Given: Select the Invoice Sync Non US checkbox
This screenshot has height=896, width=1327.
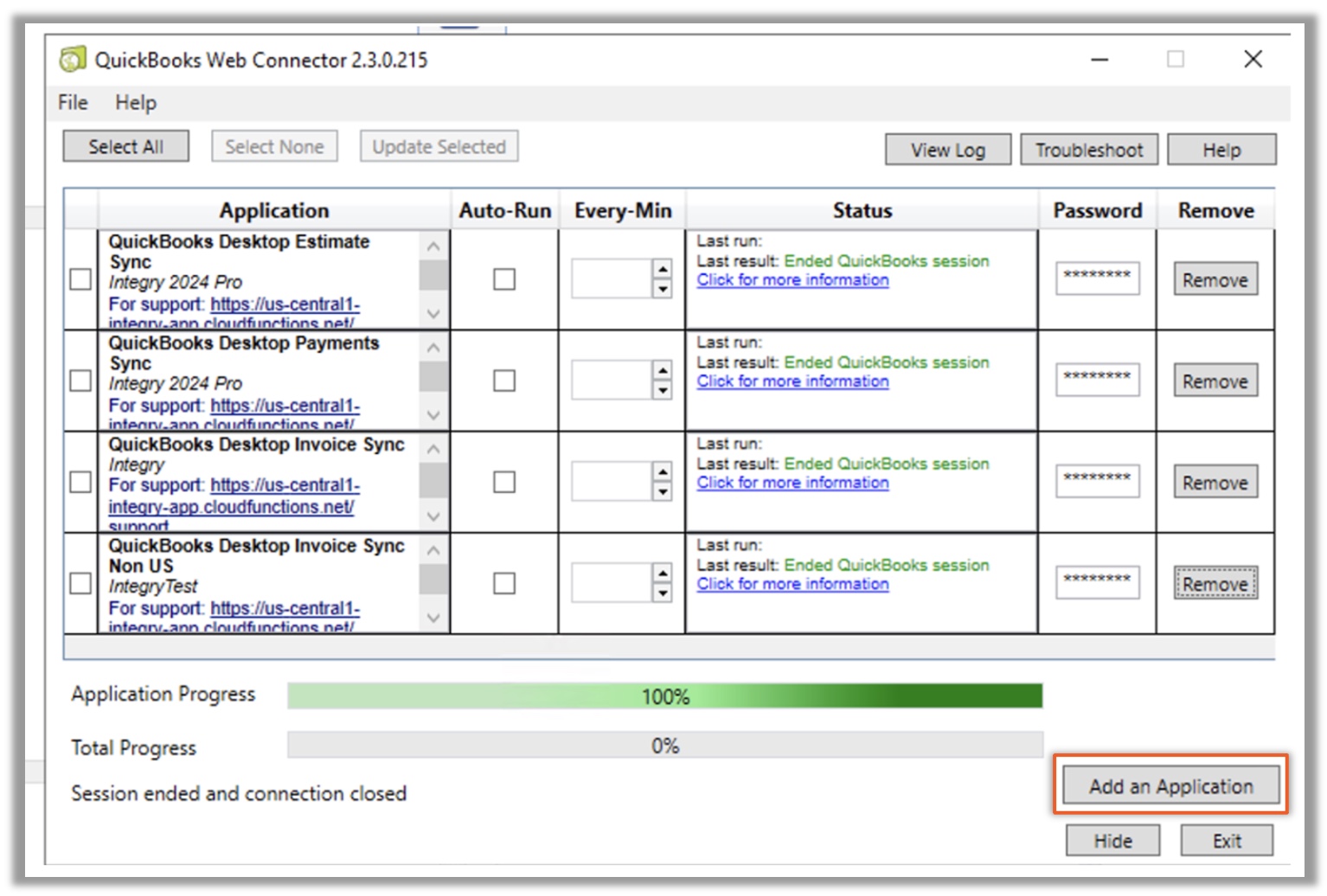Looking at the screenshot, I should coord(80,584).
